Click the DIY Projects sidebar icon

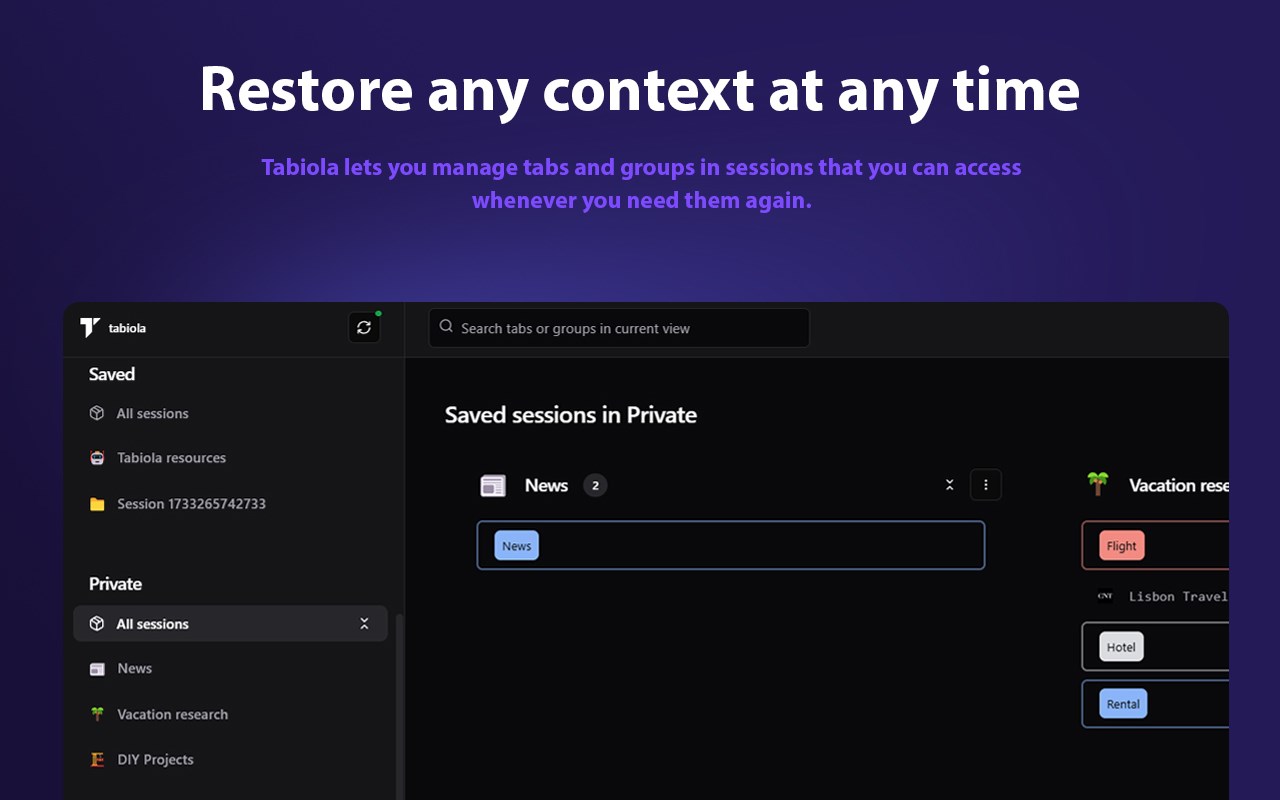(x=97, y=760)
